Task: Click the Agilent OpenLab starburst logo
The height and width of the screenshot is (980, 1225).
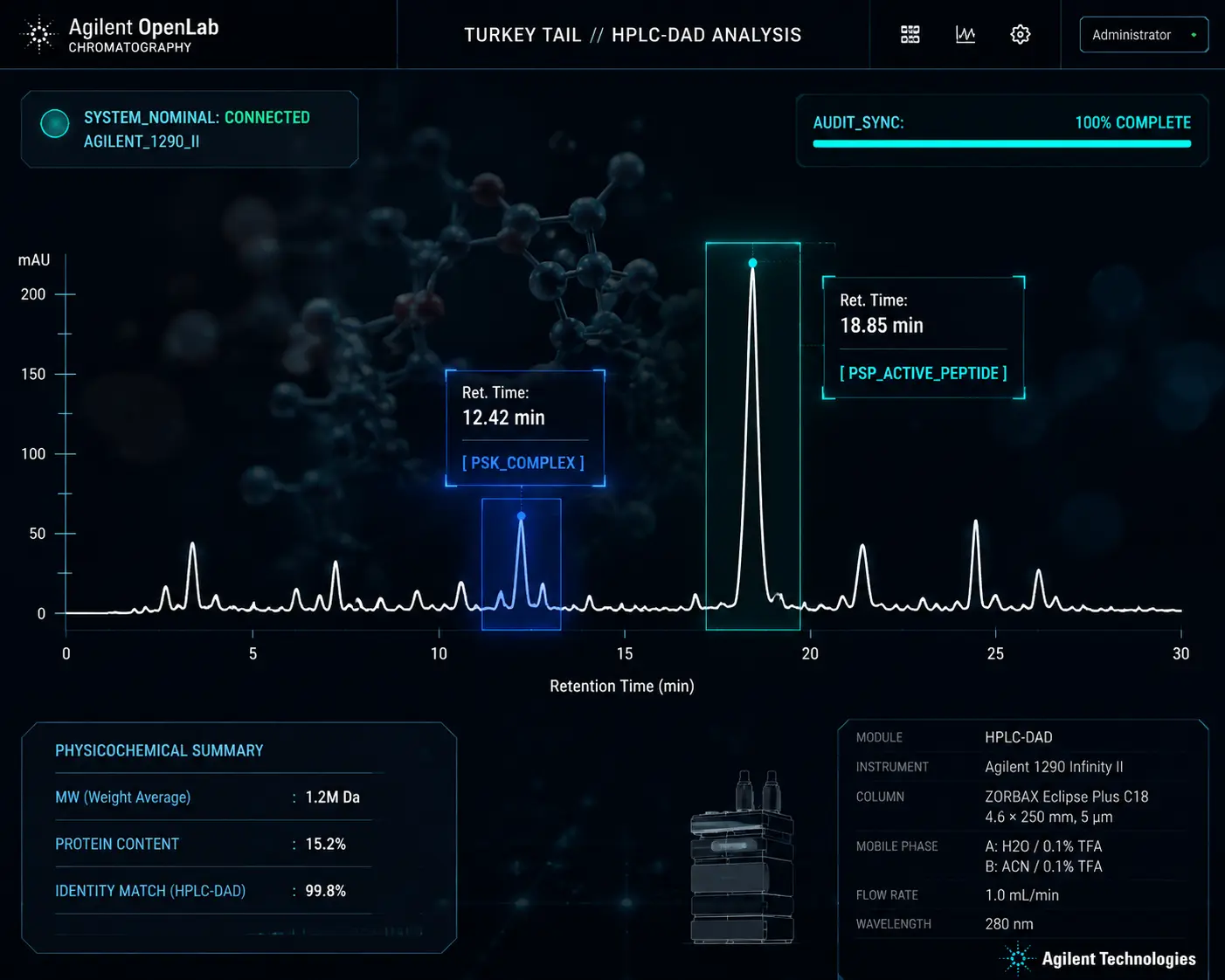Action: (39, 35)
